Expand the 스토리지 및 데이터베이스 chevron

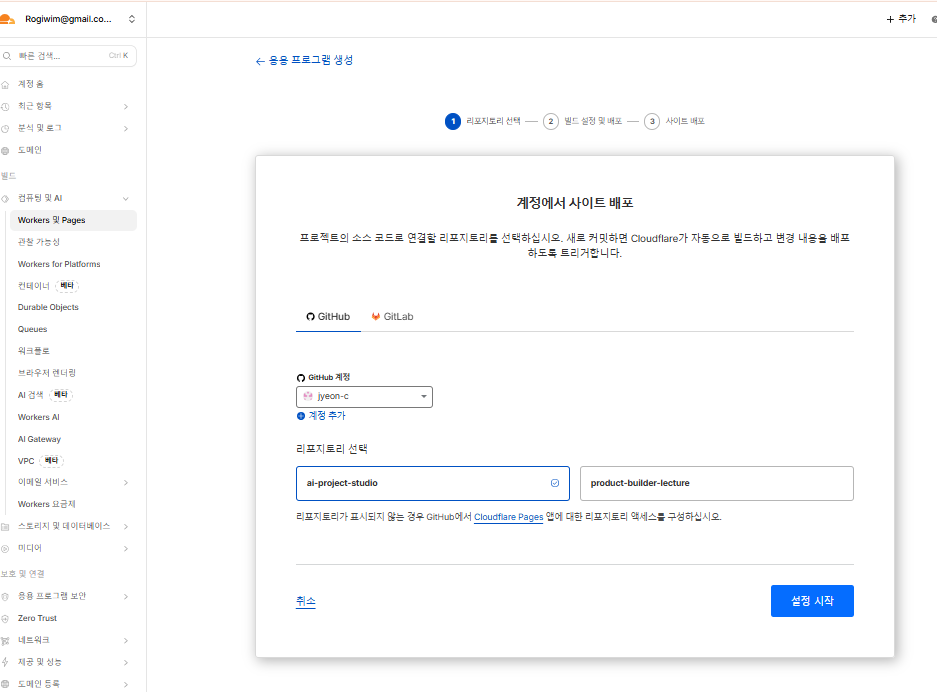125,526
